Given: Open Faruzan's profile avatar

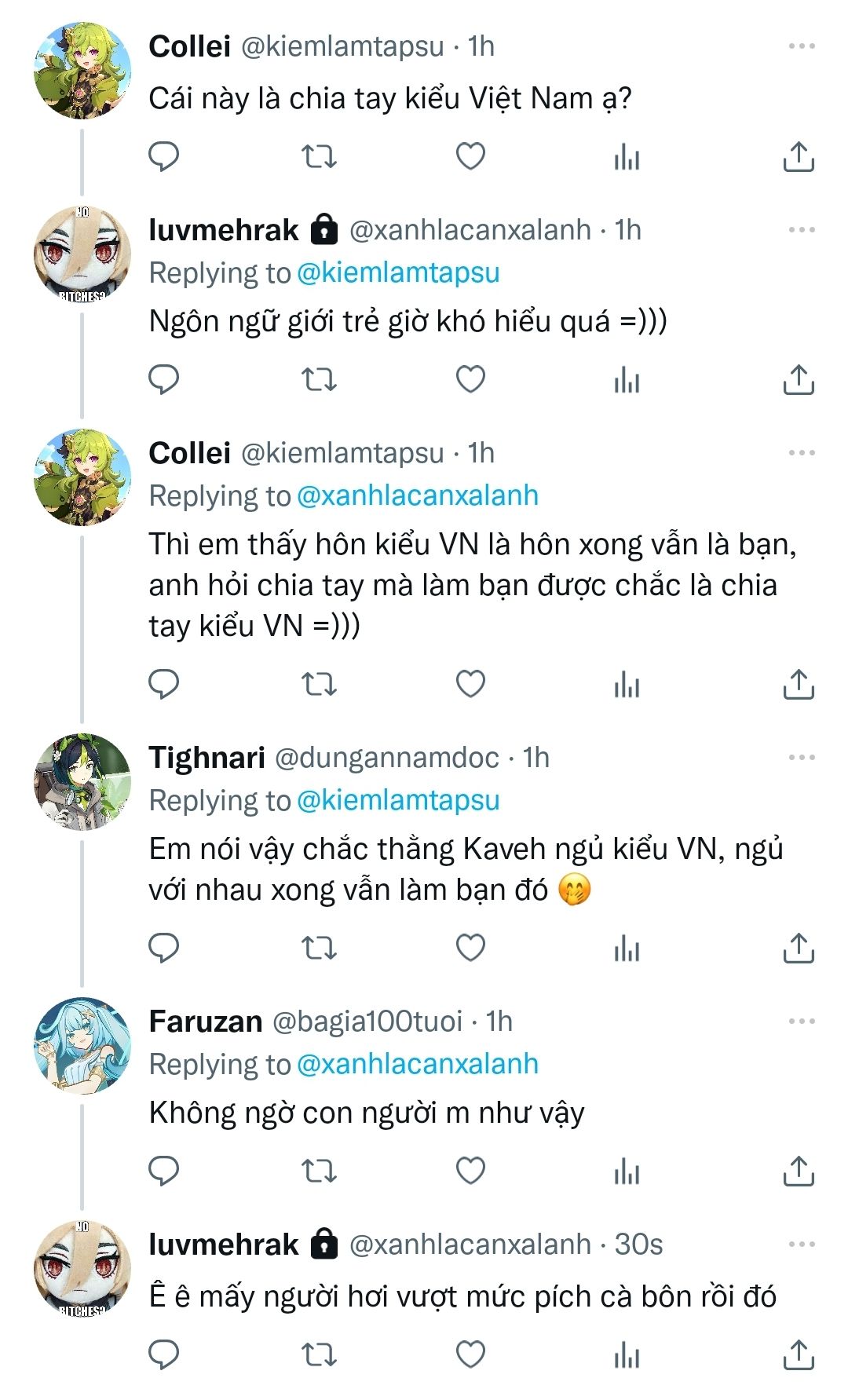Looking at the screenshot, I should click(82, 1046).
